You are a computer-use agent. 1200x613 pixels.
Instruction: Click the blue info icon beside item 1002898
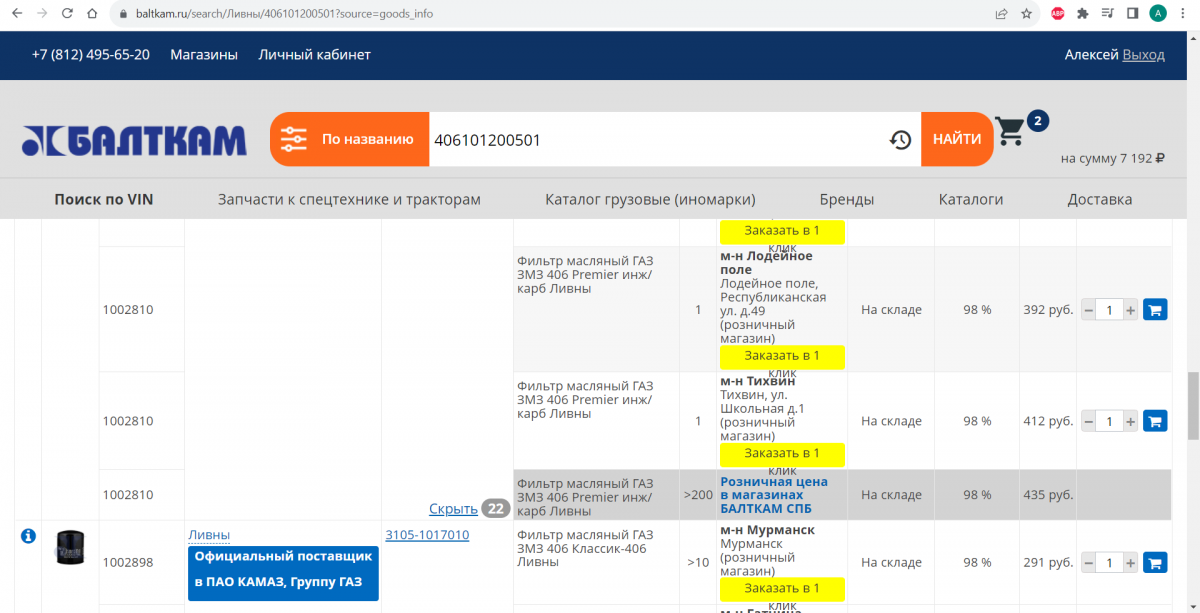(x=28, y=537)
